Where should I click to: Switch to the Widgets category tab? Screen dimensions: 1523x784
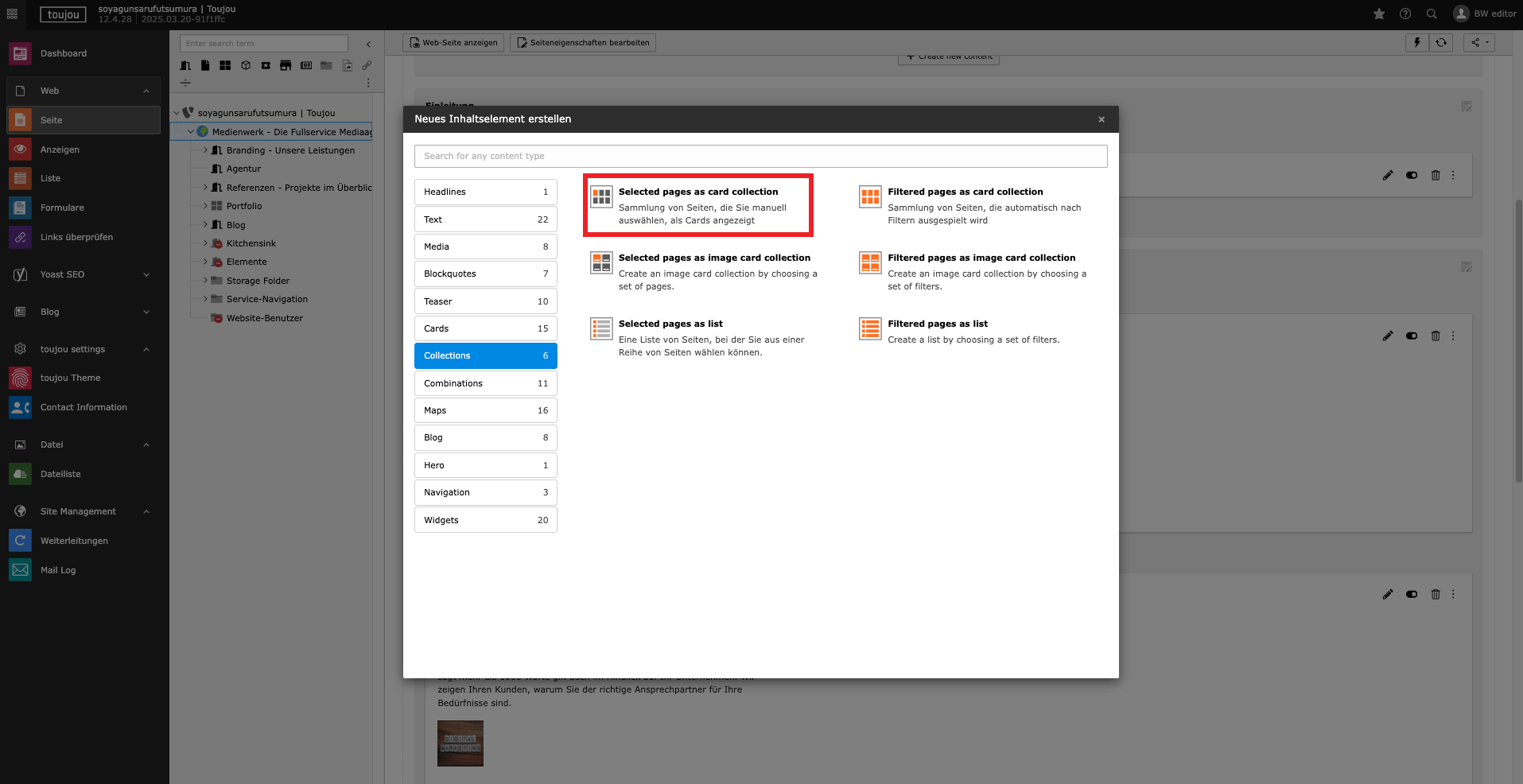(x=485, y=520)
